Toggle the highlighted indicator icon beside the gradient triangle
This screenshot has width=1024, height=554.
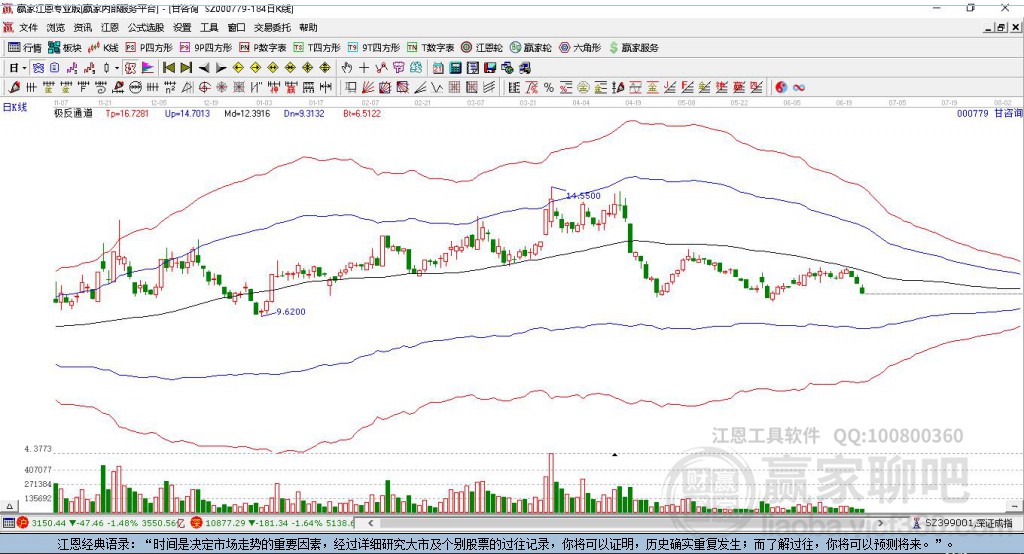pos(131,68)
